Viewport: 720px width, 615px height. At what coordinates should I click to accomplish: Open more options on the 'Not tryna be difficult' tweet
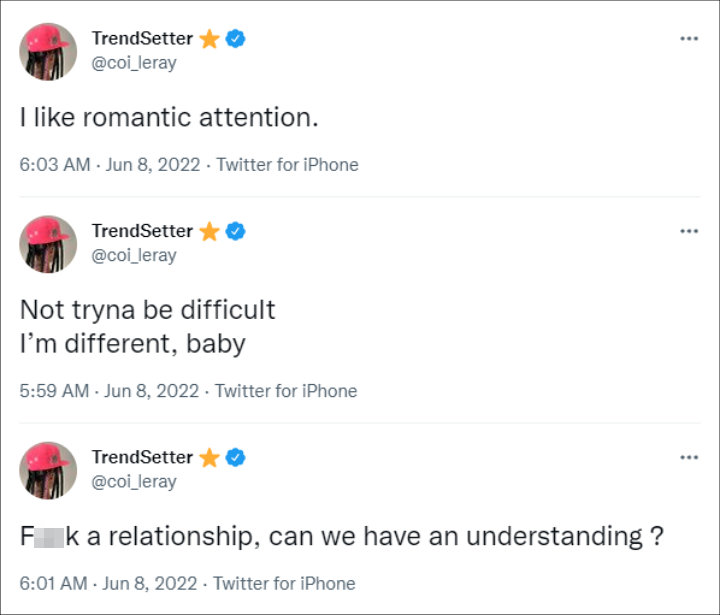[x=689, y=231]
